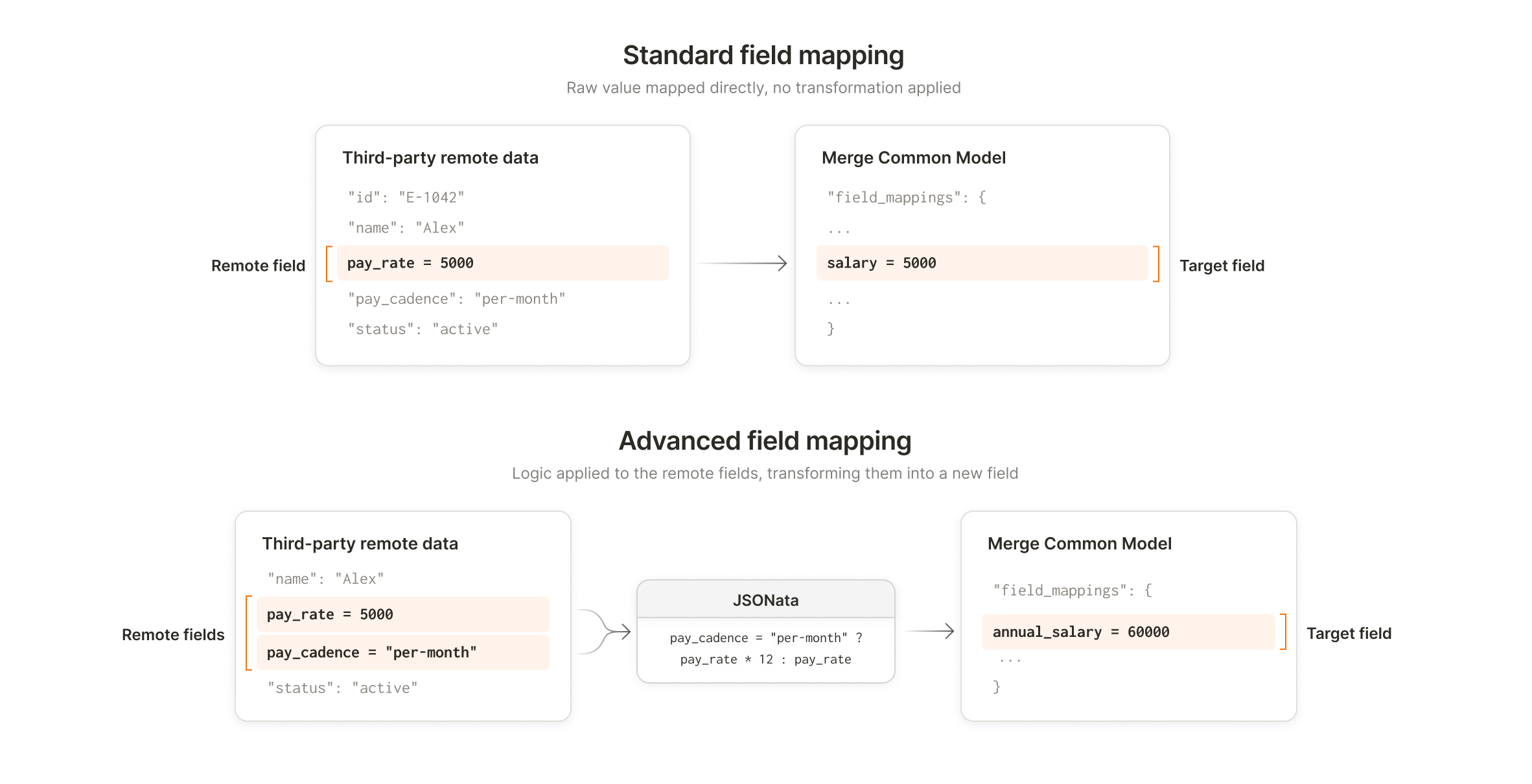
Task: Click the JSONata transformation box header
Action: pyautogui.click(x=765, y=599)
